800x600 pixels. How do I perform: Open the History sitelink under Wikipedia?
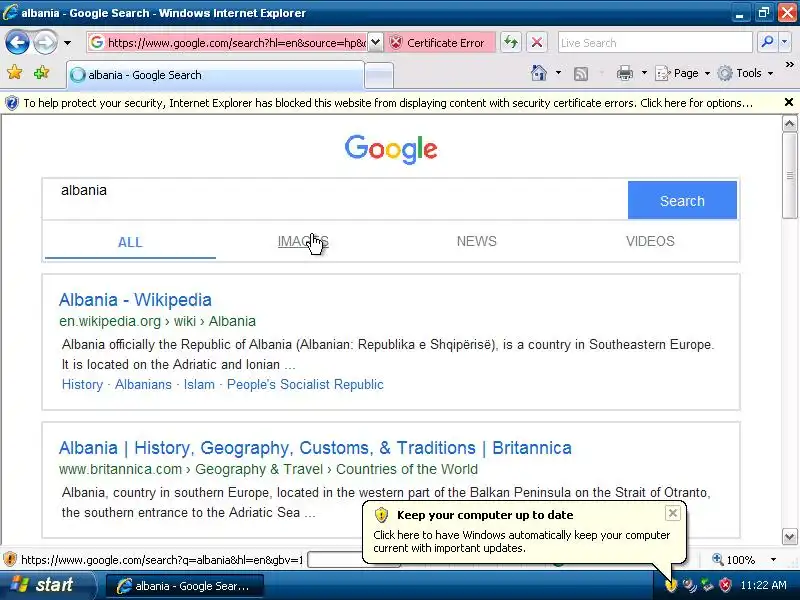click(x=82, y=384)
